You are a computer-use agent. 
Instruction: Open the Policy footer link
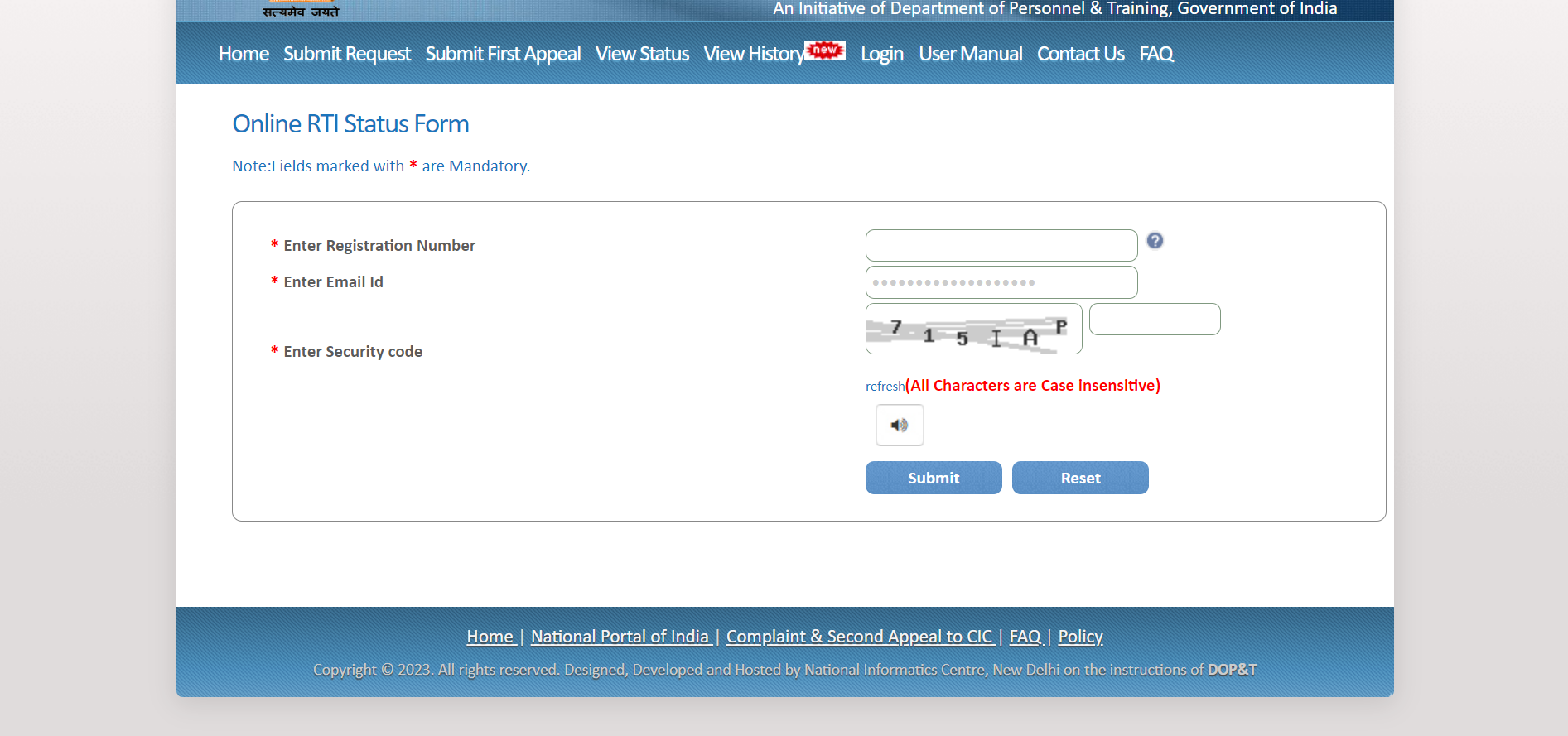(x=1080, y=637)
